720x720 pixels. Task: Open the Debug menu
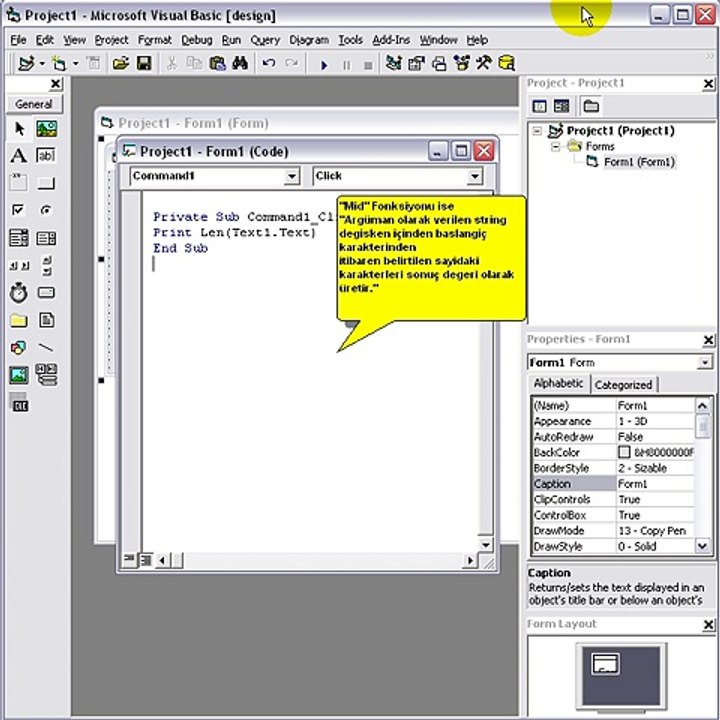point(197,40)
